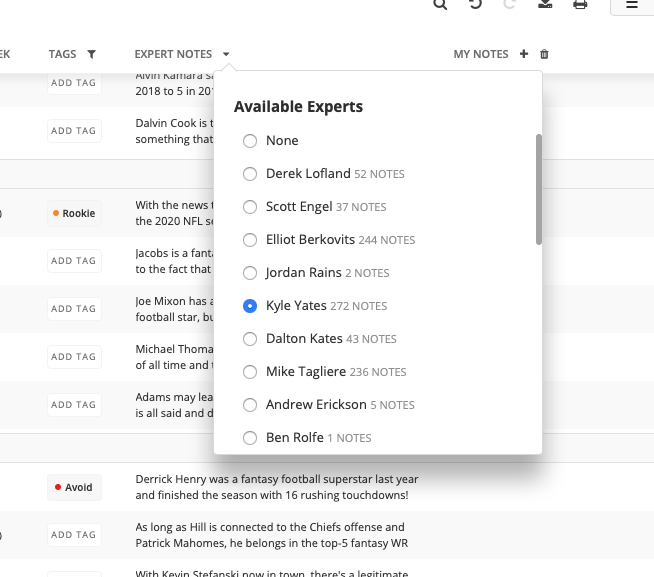Click the Rookie tag

74,213
